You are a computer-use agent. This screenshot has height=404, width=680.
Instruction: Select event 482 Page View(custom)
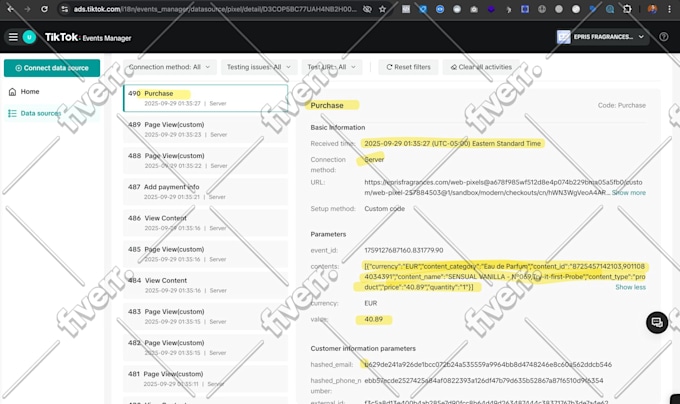coord(206,348)
